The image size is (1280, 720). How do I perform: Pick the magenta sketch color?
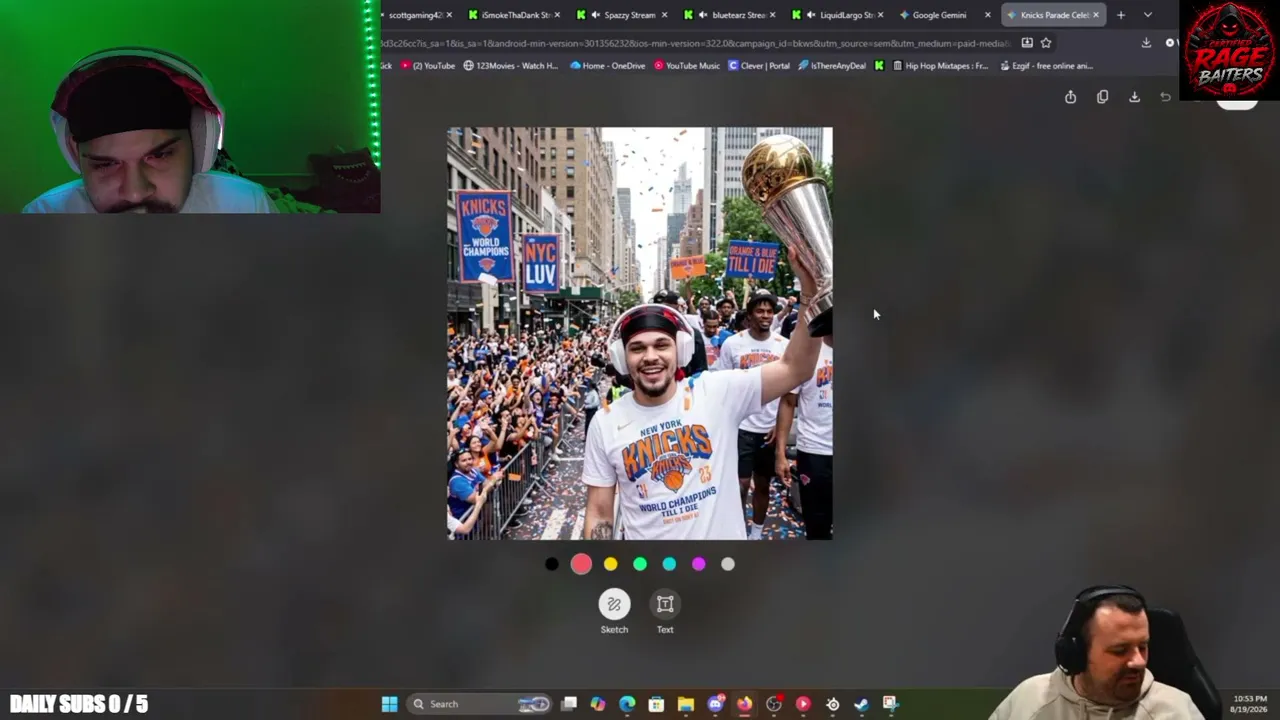pyautogui.click(x=699, y=564)
